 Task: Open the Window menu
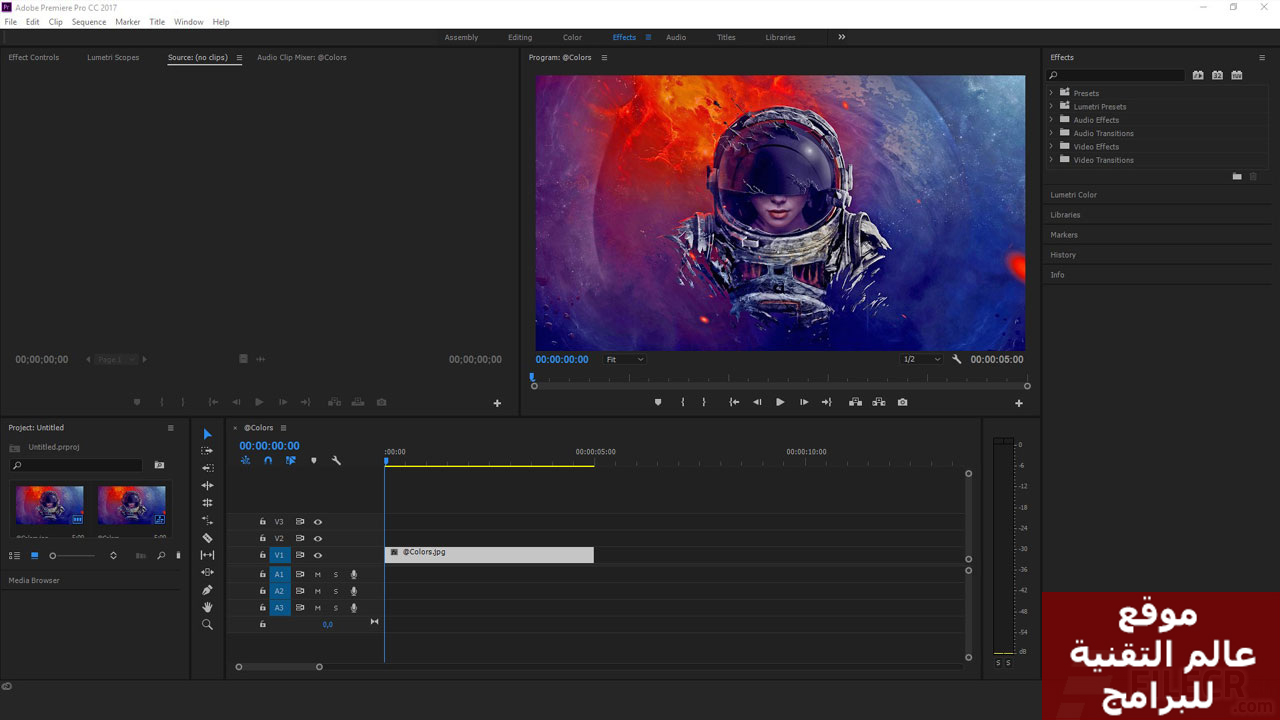coord(188,21)
